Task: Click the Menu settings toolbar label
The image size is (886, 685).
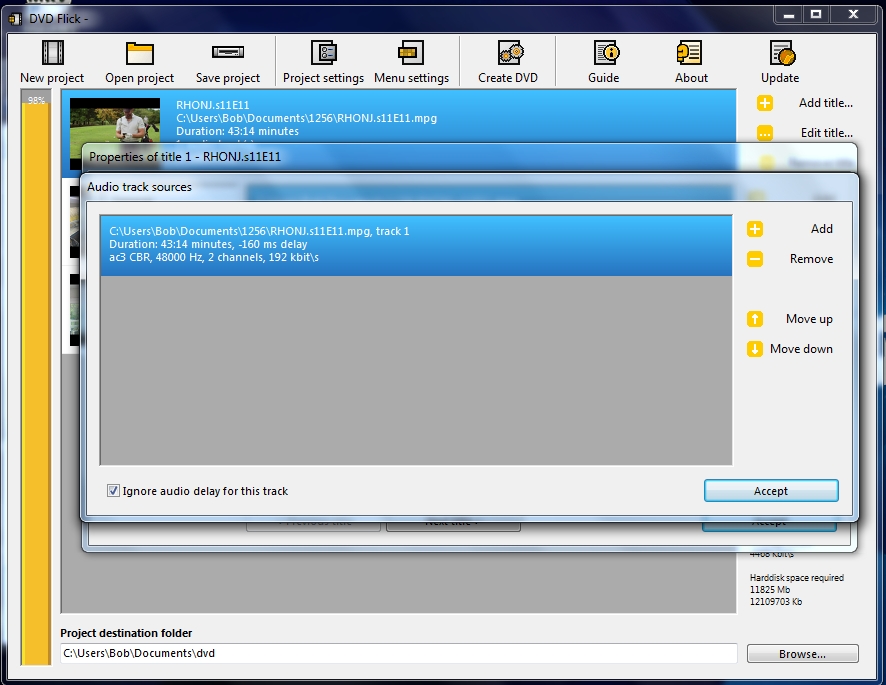Action: coord(411,78)
